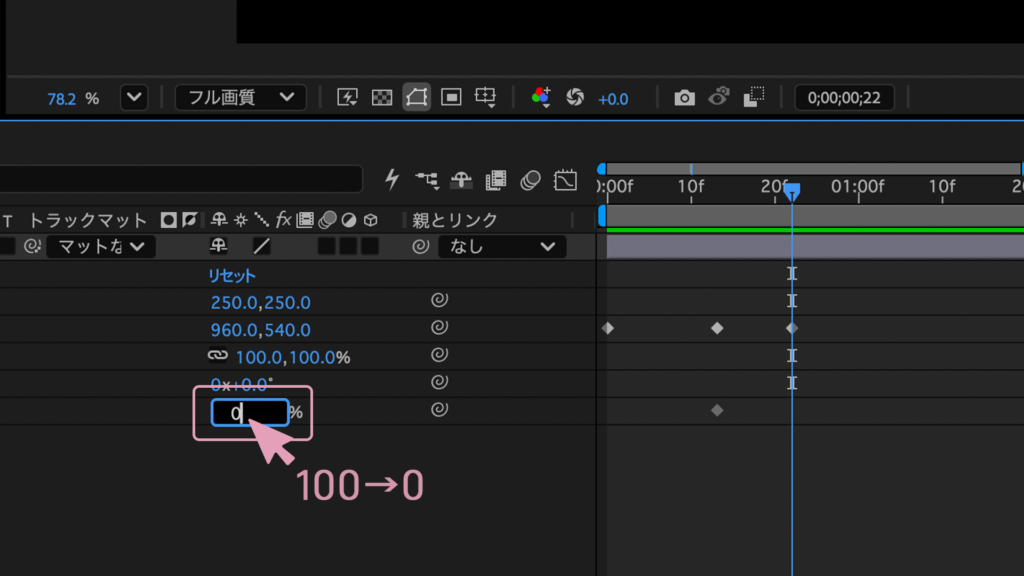Image resolution: width=1024 pixels, height=576 pixels.
Task: Toggle fast previews icon
Action: point(347,98)
